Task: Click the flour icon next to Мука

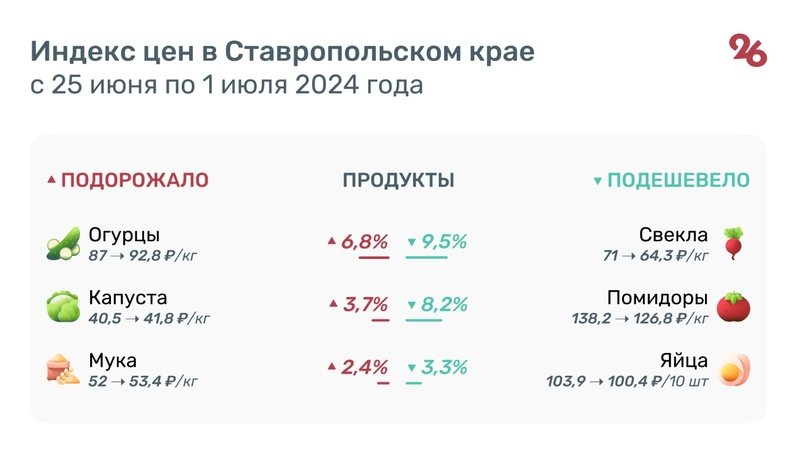Action: tap(63, 368)
